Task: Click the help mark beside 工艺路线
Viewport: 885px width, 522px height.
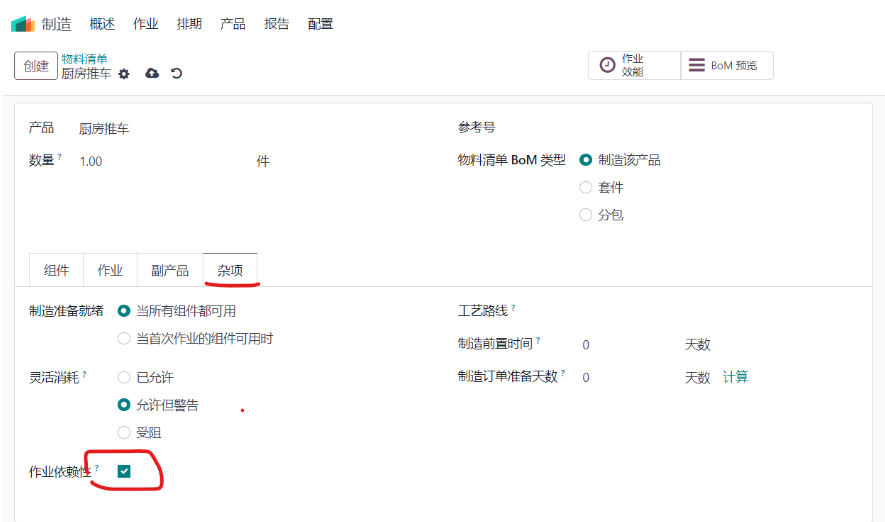Action: [513, 308]
